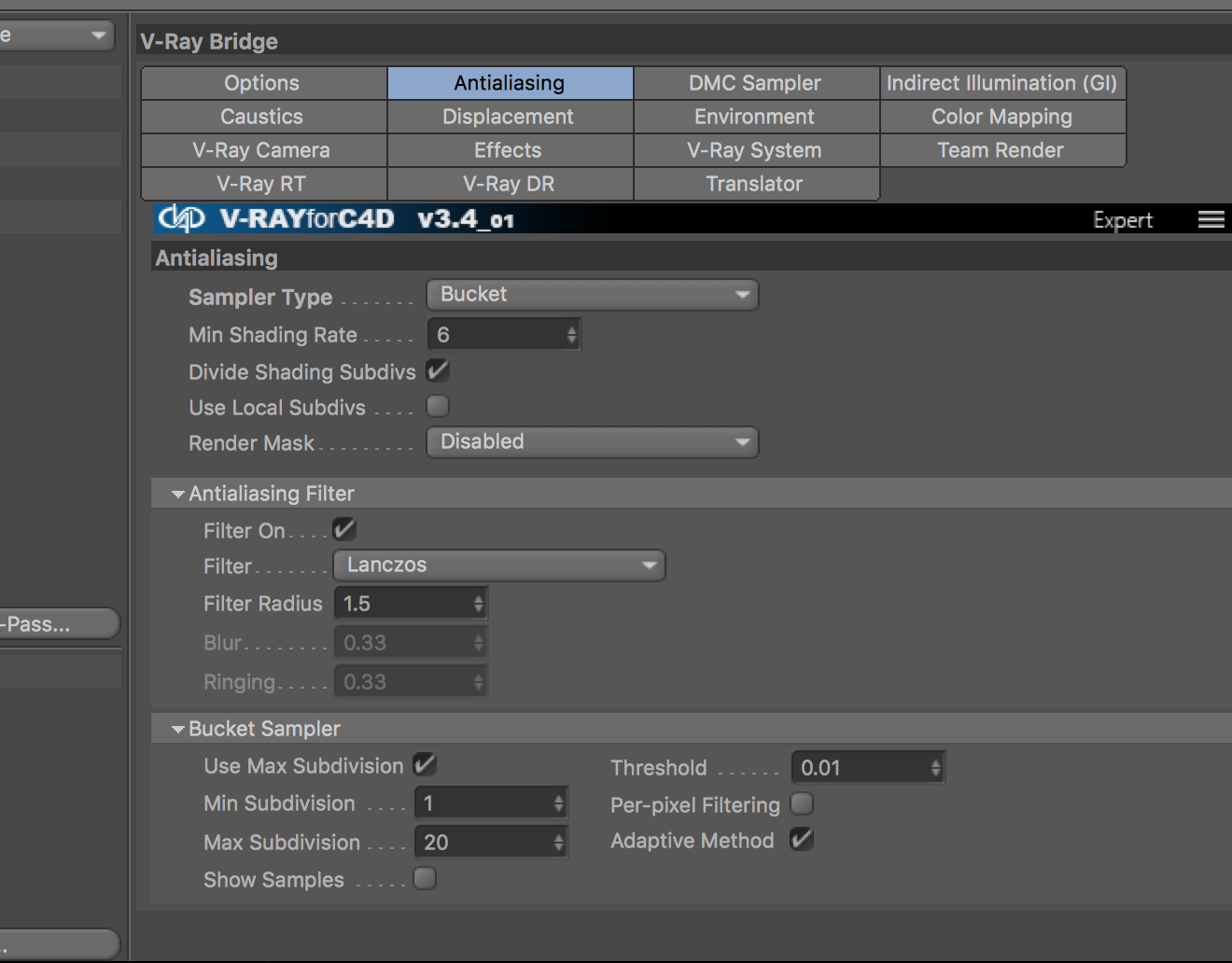Viewport: 1232px width, 963px height.
Task: Click the V-RAYforC4D logo icon
Action: (x=181, y=218)
